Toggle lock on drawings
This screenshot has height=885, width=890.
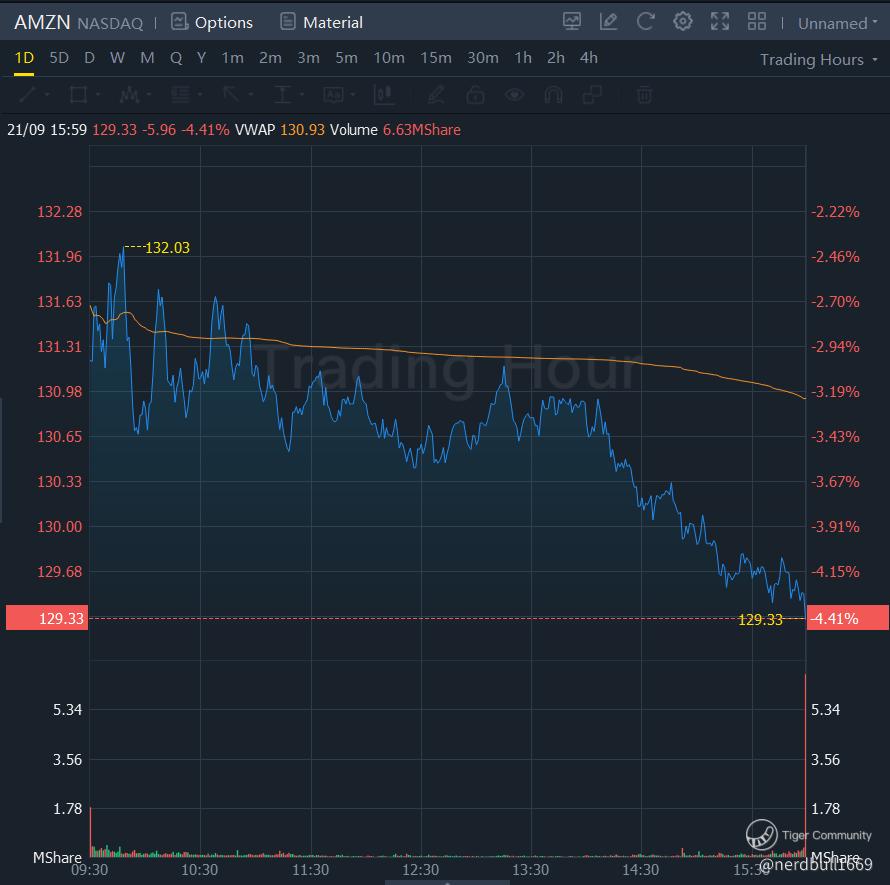pos(475,94)
